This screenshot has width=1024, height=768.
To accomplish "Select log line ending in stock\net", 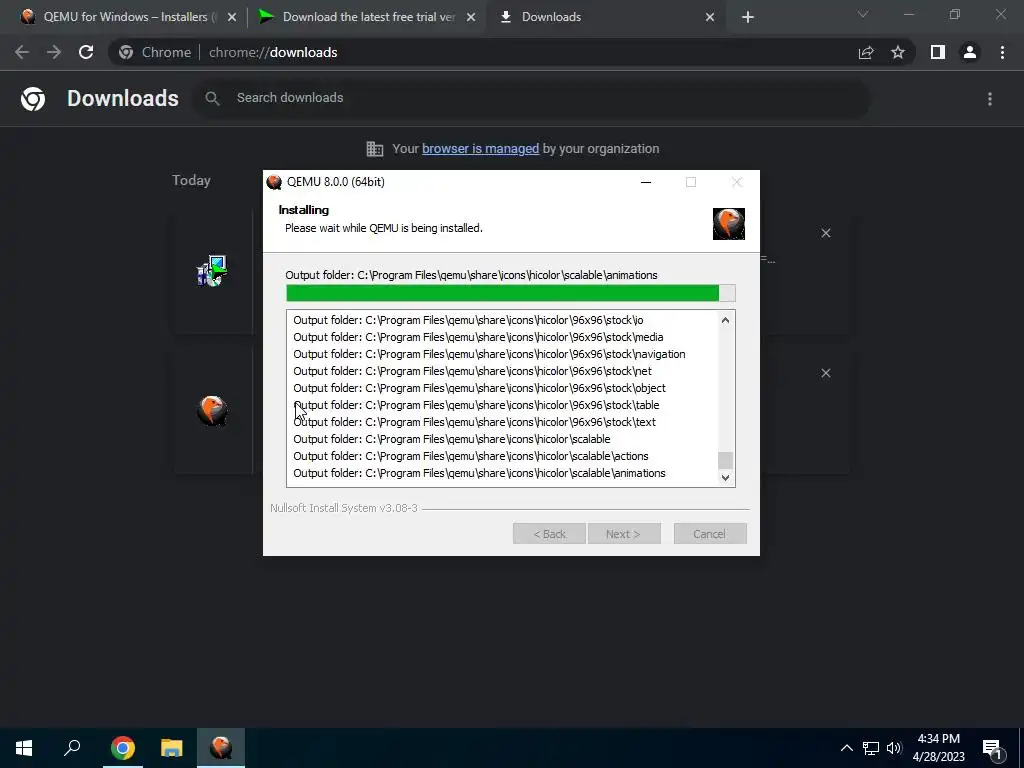I will [472, 371].
